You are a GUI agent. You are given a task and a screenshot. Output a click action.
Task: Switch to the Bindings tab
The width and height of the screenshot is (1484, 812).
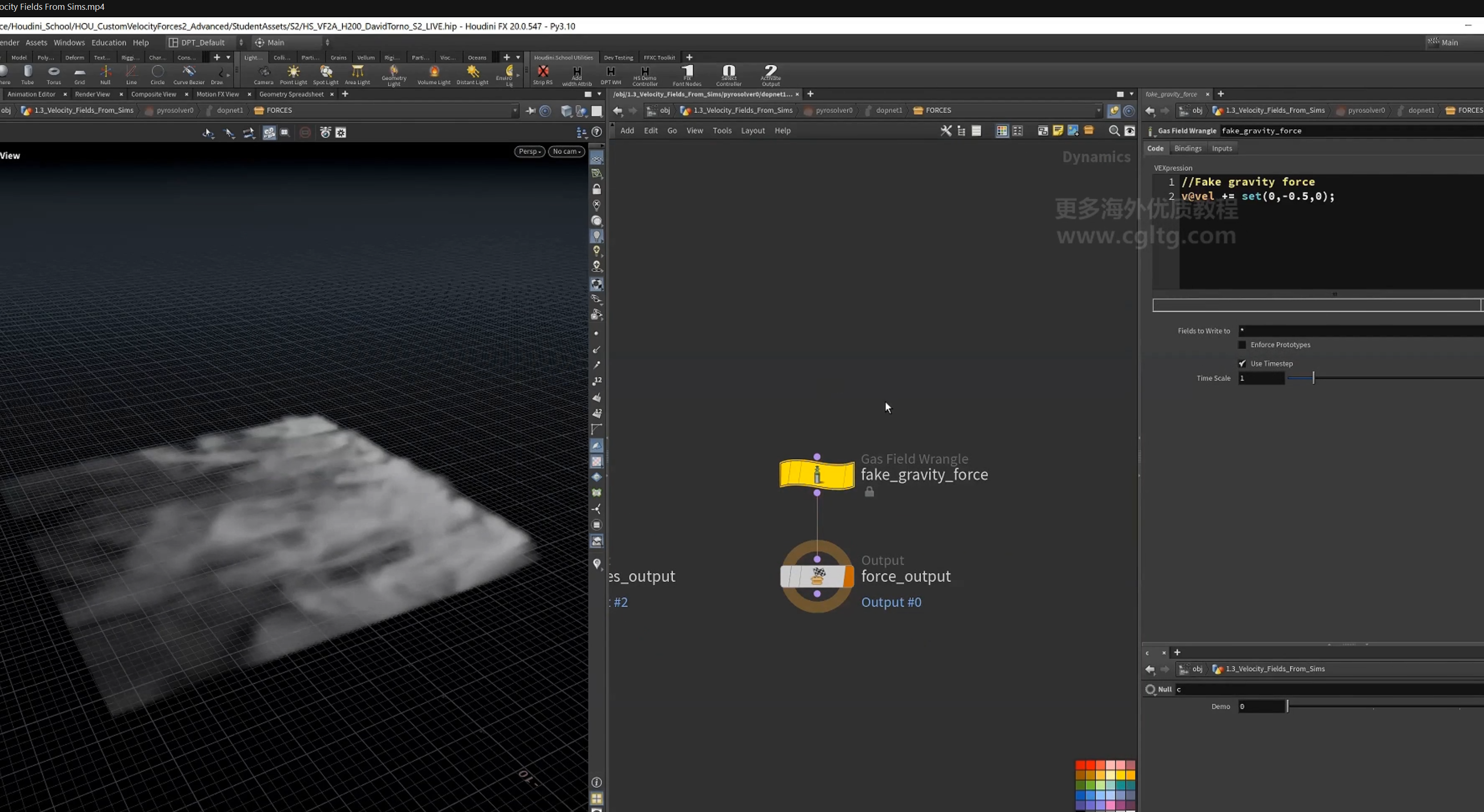pyautogui.click(x=1187, y=148)
